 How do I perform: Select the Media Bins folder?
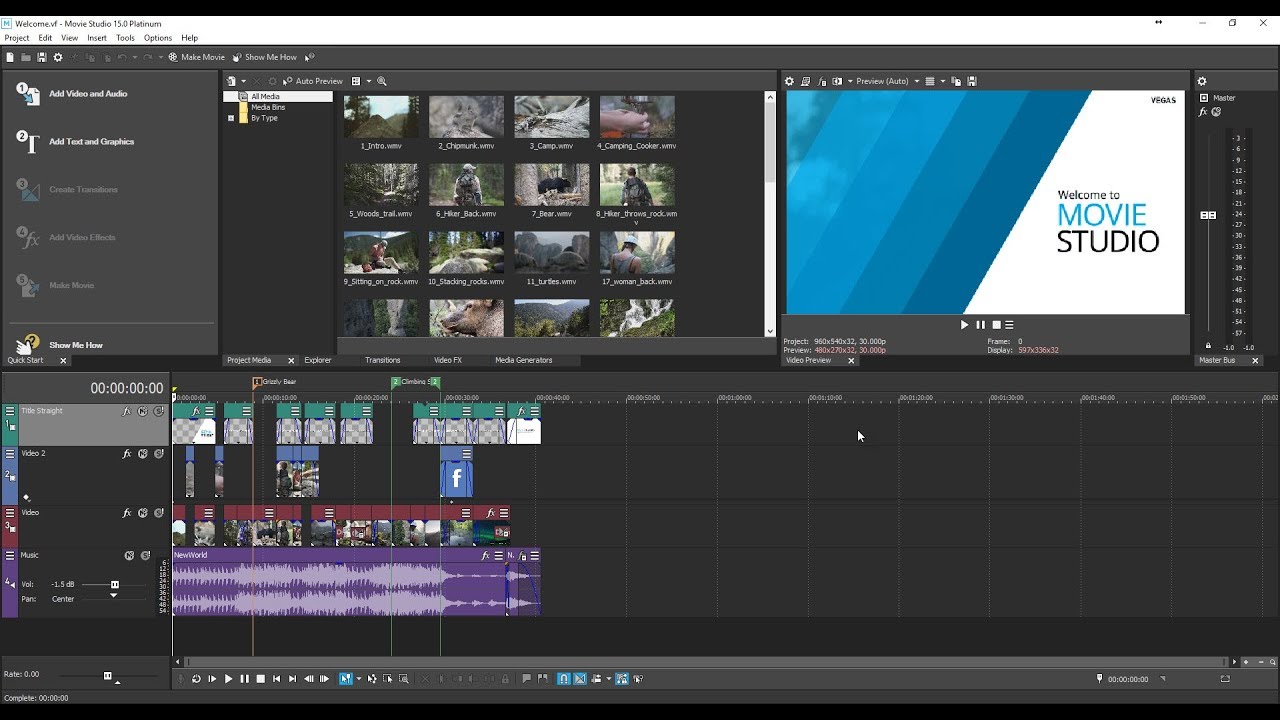(267, 107)
